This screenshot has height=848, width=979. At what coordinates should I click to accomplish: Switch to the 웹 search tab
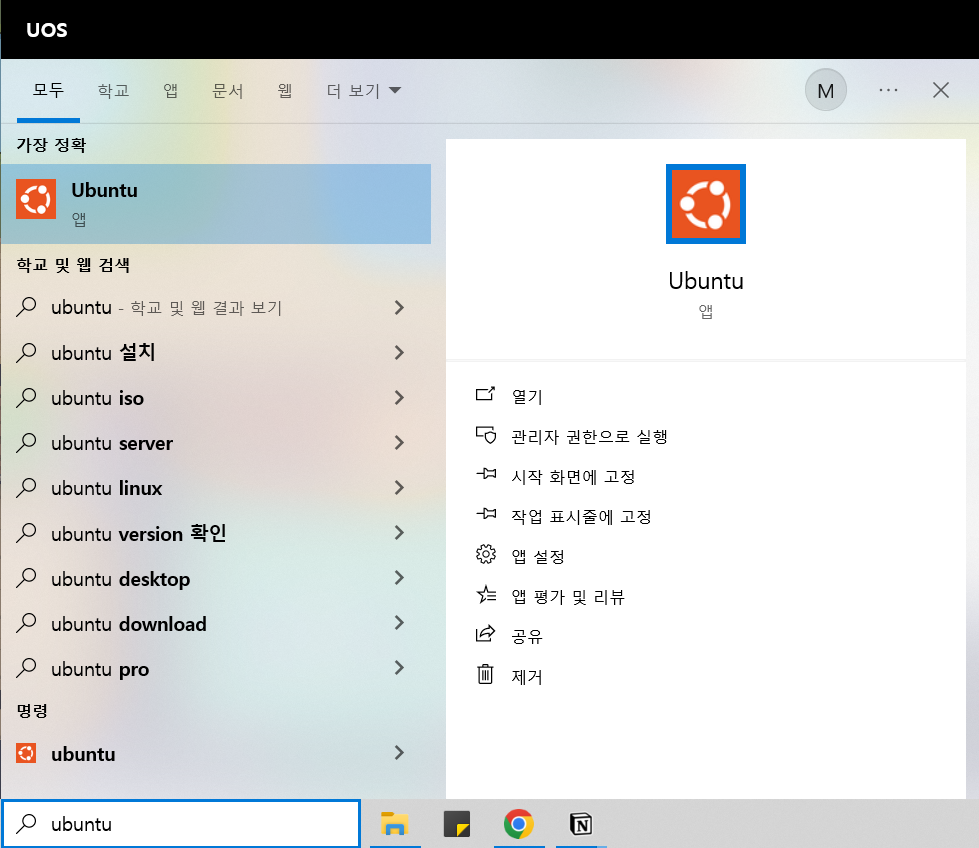[285, 91]
